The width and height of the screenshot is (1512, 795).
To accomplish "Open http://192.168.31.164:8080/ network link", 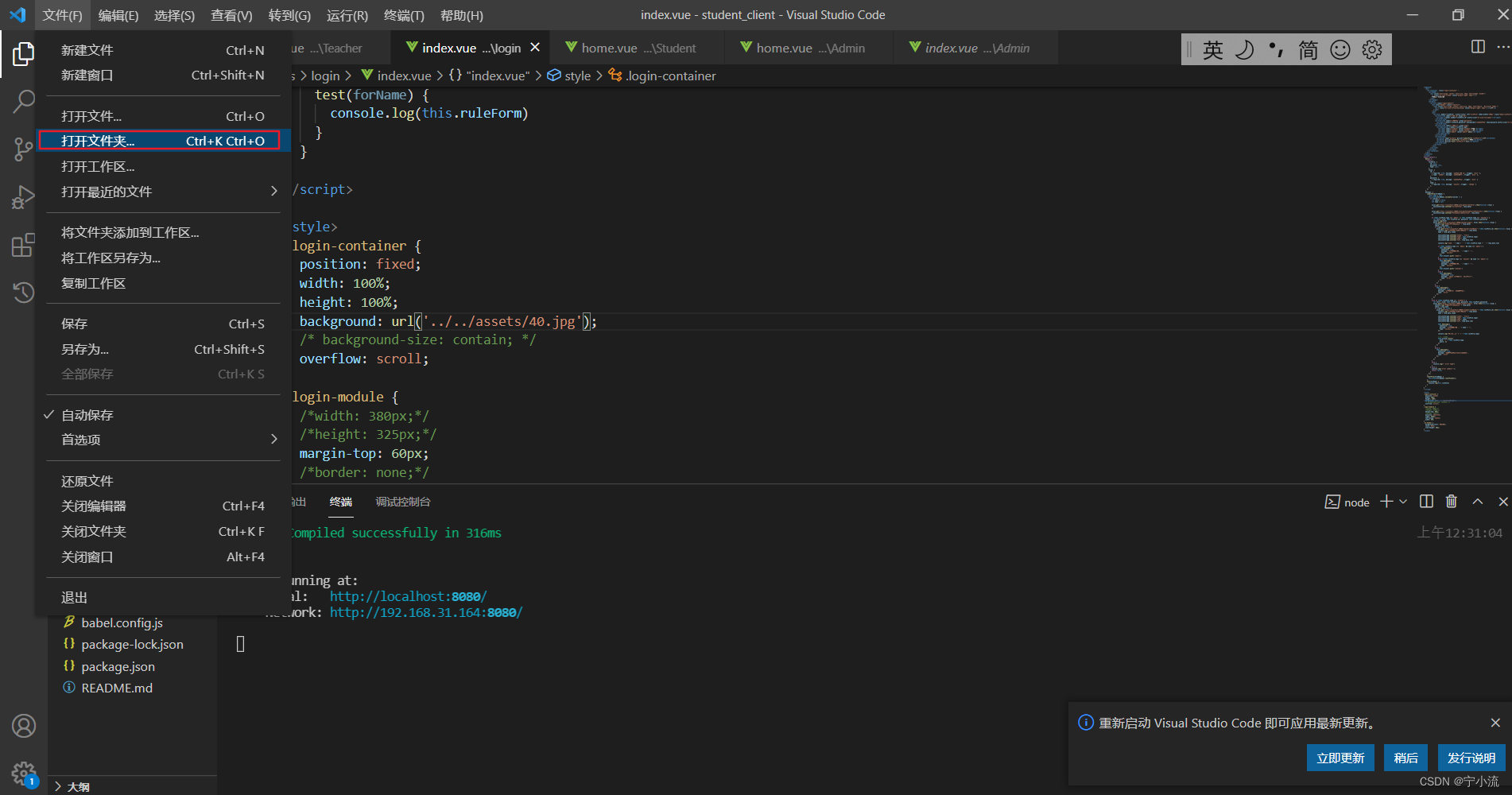I will [x=426, y=612].
